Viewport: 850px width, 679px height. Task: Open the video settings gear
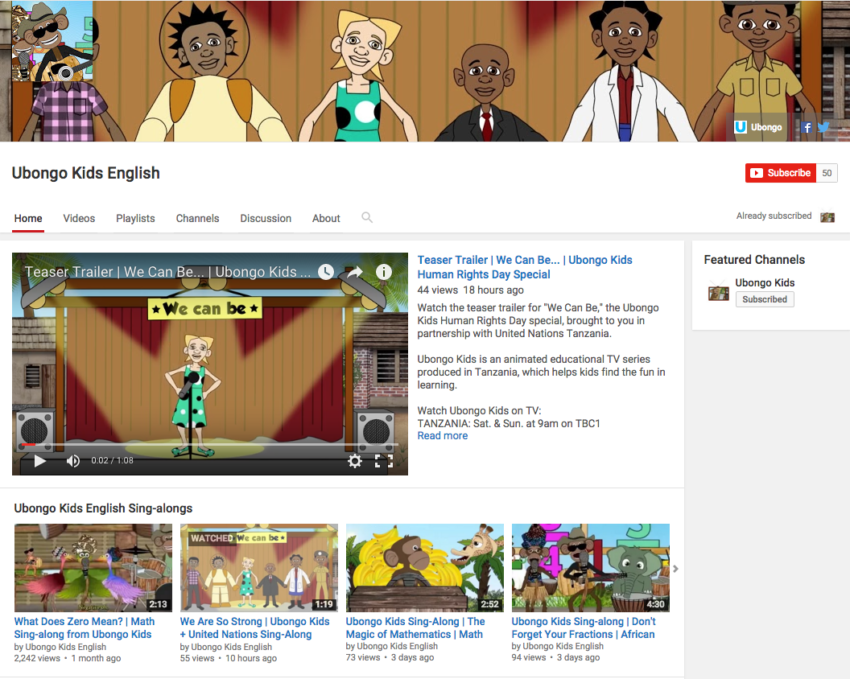click(x=355, y=461)
